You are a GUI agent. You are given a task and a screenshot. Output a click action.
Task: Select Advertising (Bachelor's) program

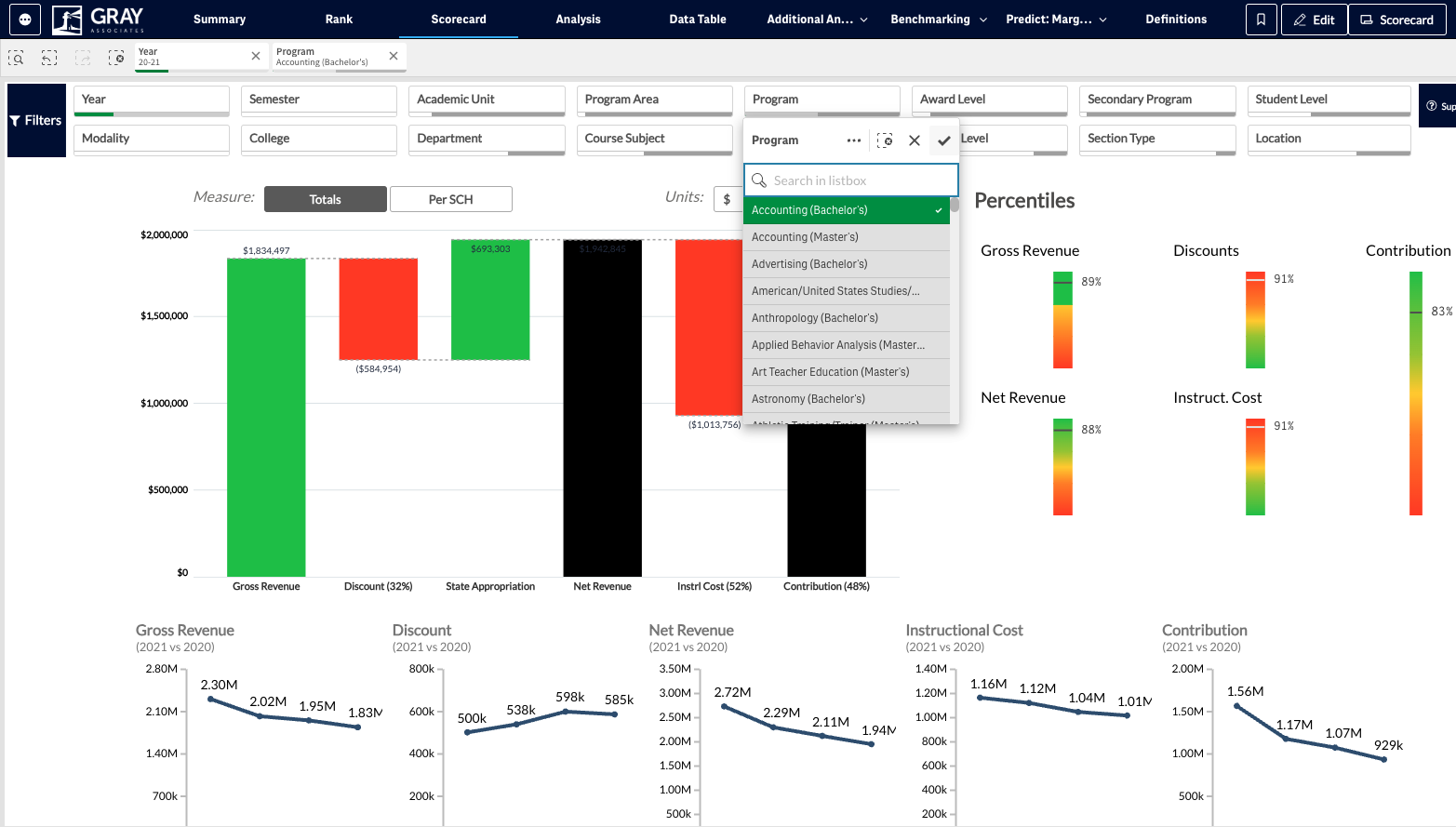(x=847, y=264)
